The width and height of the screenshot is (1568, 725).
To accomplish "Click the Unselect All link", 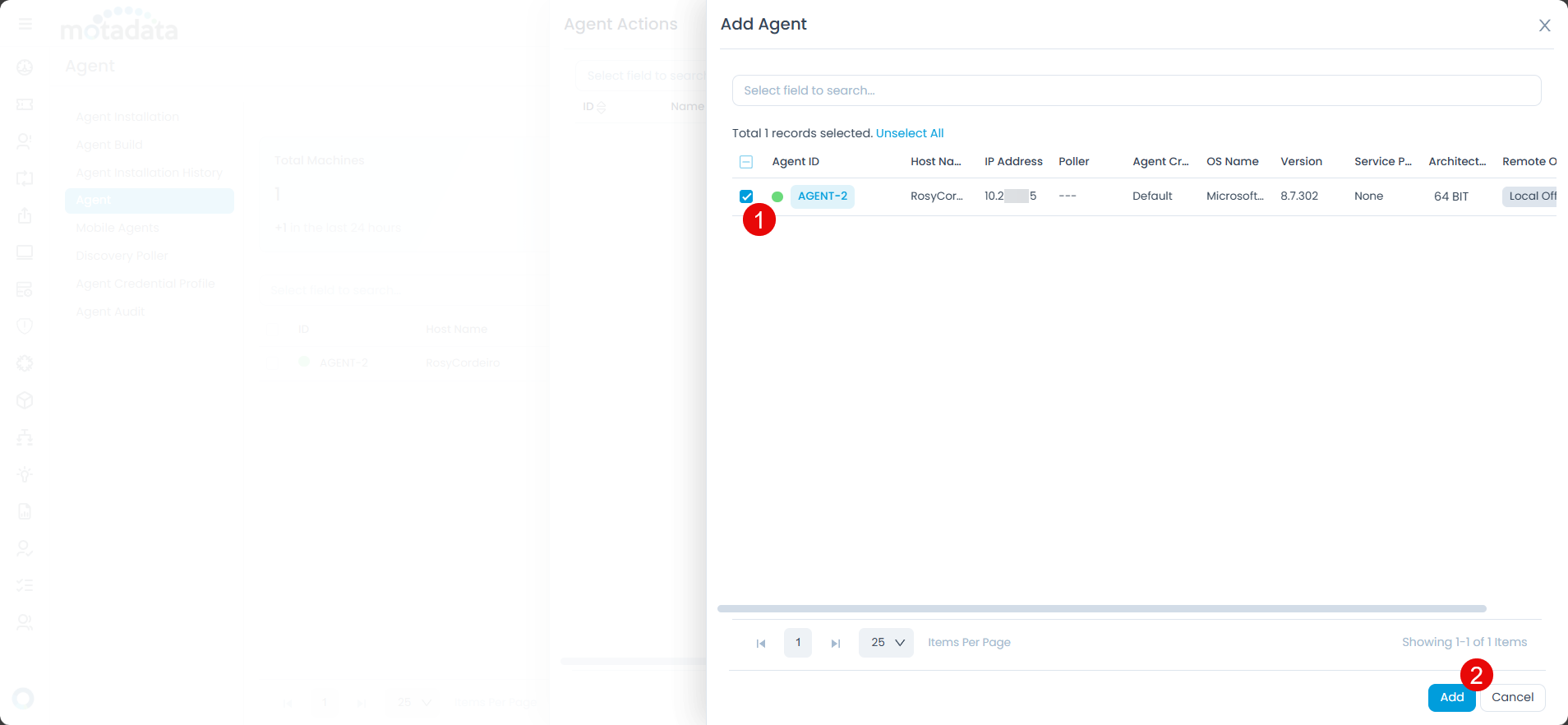I will pyautogui.click(x=909, y=133).
